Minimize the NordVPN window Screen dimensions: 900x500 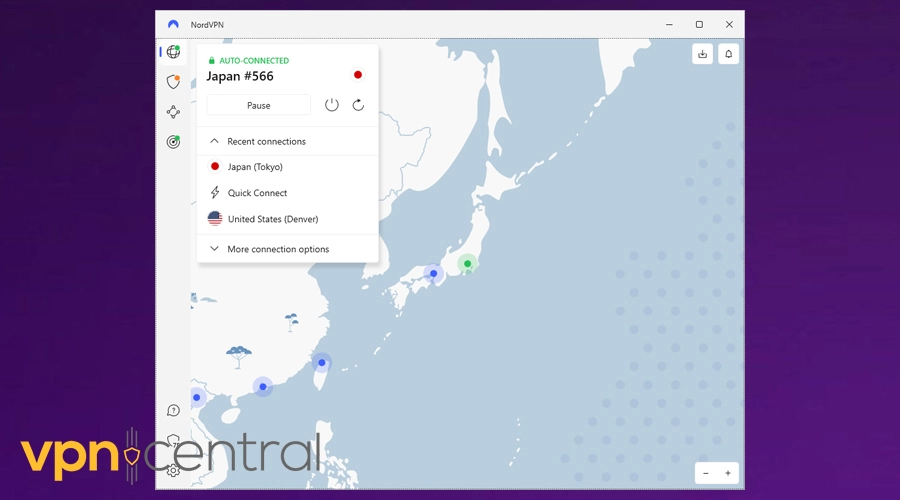coord(669,25)
